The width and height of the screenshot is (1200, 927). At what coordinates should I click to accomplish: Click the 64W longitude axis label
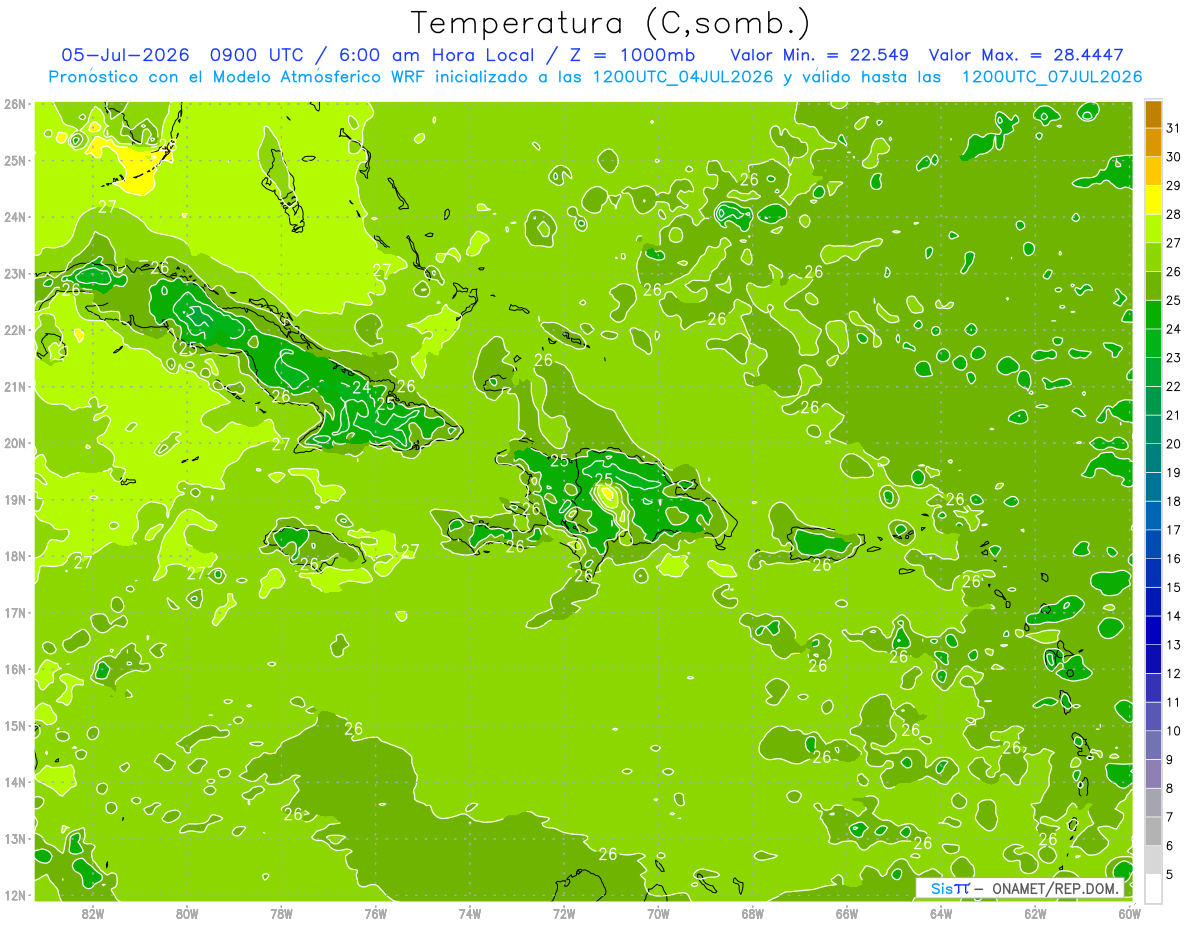point(941,913)
